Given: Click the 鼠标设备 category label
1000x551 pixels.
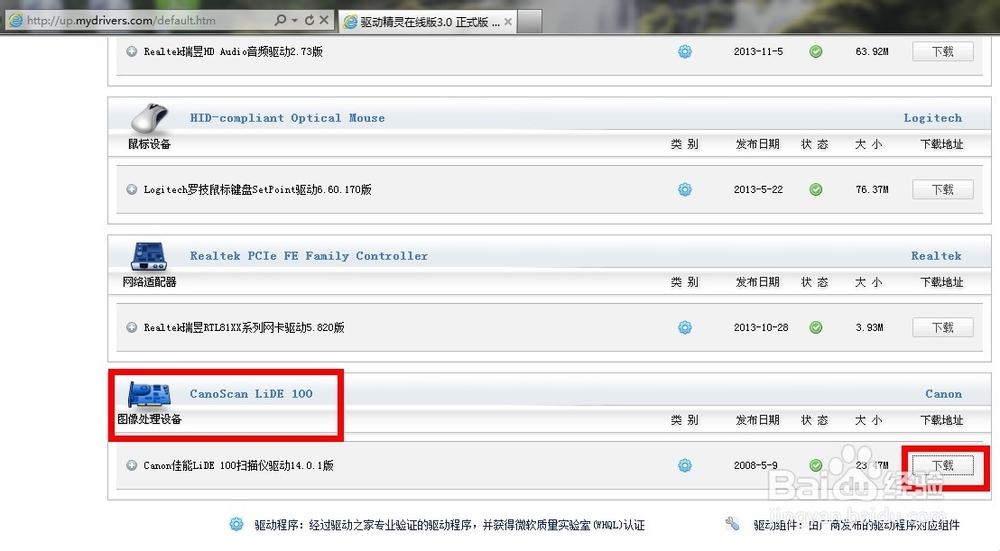Looking at the screenshot, I should click(x=149, y=144).
